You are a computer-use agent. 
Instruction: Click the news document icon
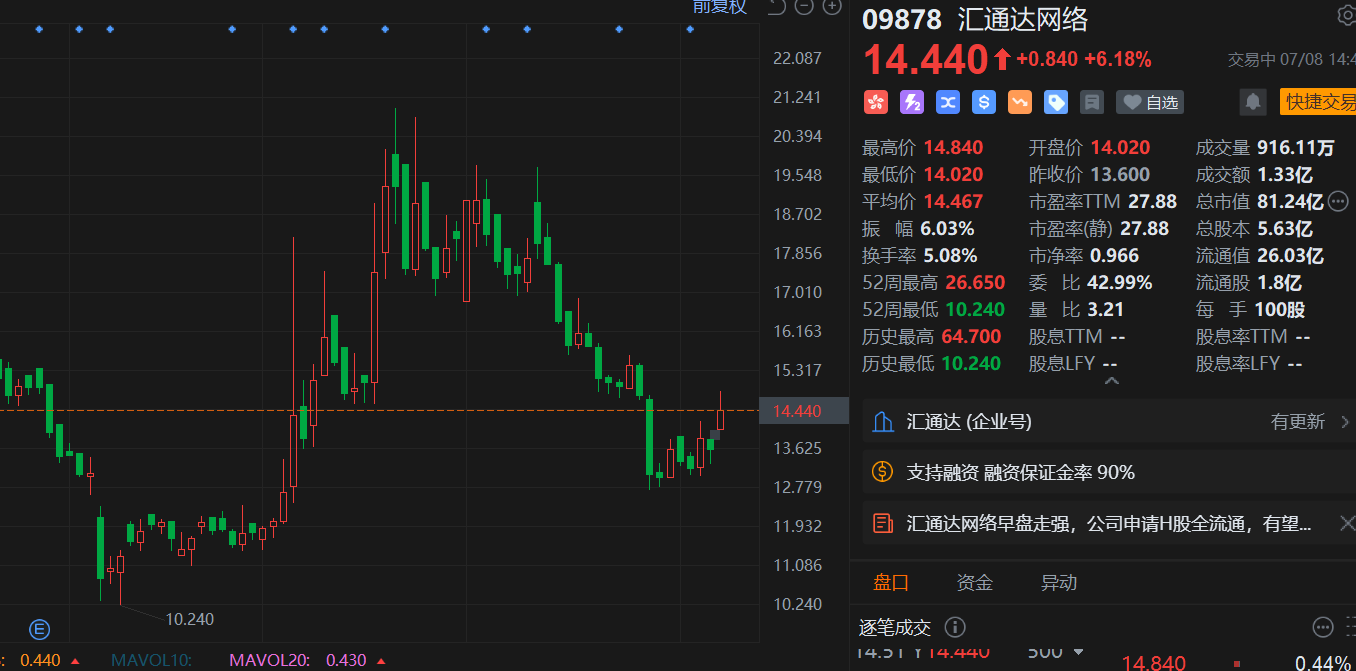[x=883, y=522]
